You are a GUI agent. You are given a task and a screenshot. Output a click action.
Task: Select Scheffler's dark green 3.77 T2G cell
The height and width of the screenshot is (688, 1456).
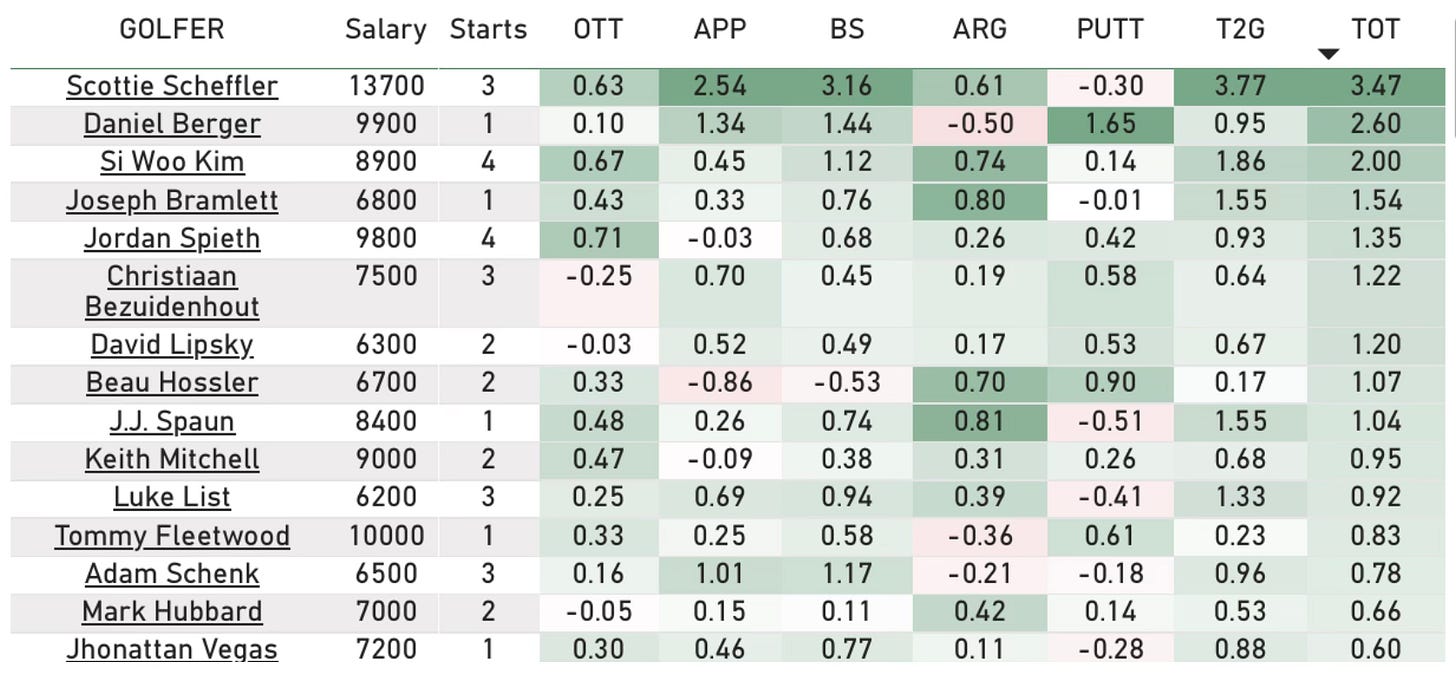[1240, 86]
